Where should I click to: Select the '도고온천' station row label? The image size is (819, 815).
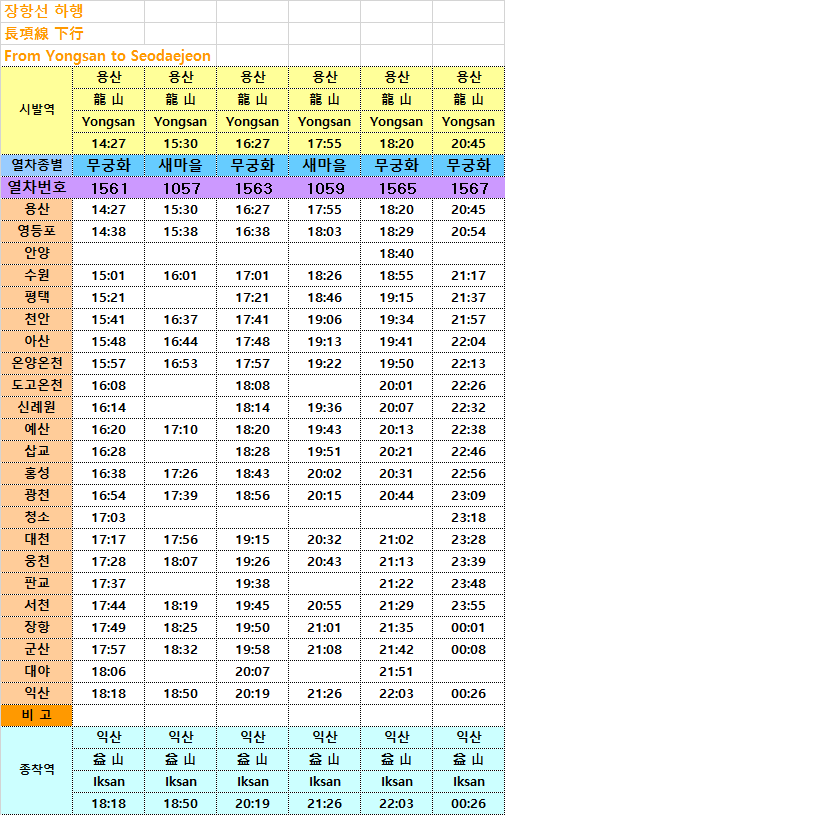(x=37, y=385)
